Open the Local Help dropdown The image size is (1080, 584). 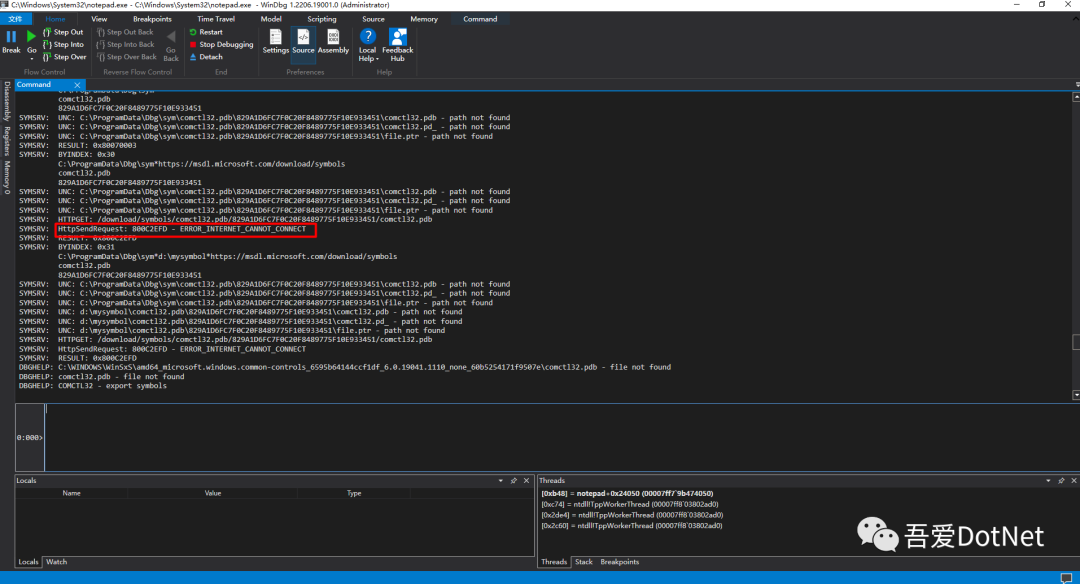367,45
